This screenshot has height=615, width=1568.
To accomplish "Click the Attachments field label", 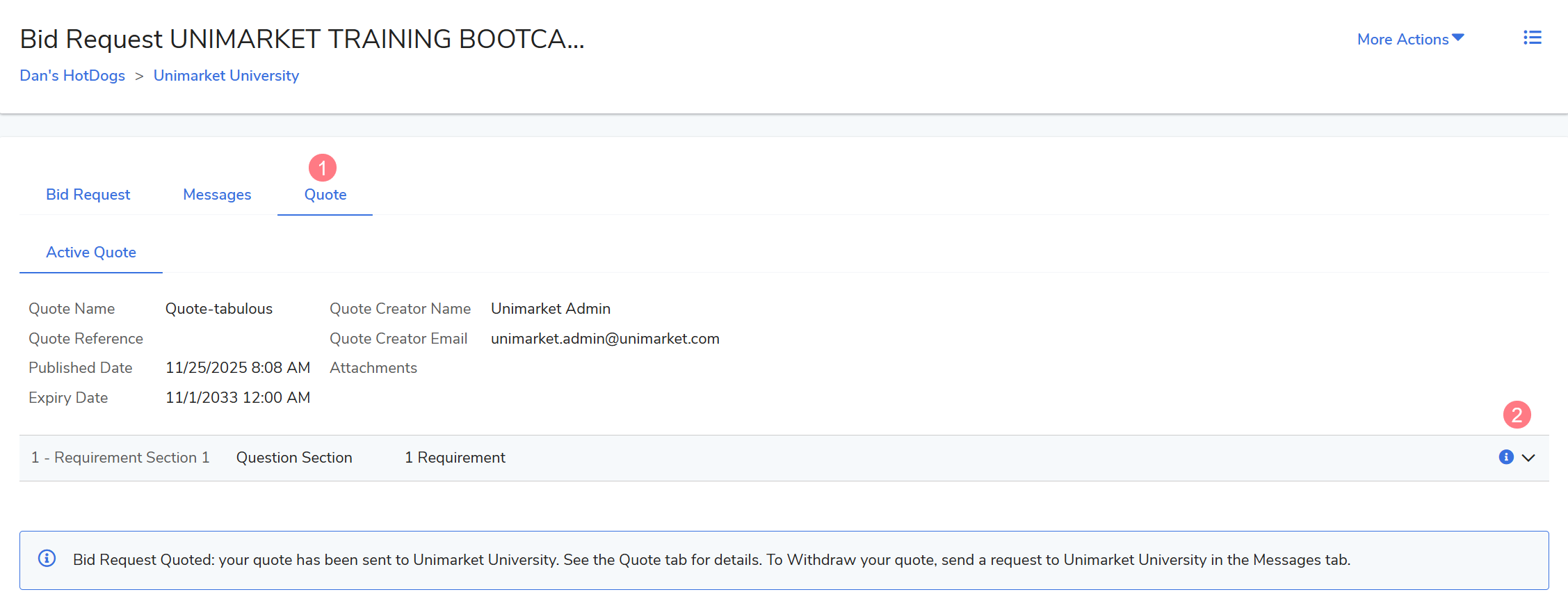I will coord(373,368).
